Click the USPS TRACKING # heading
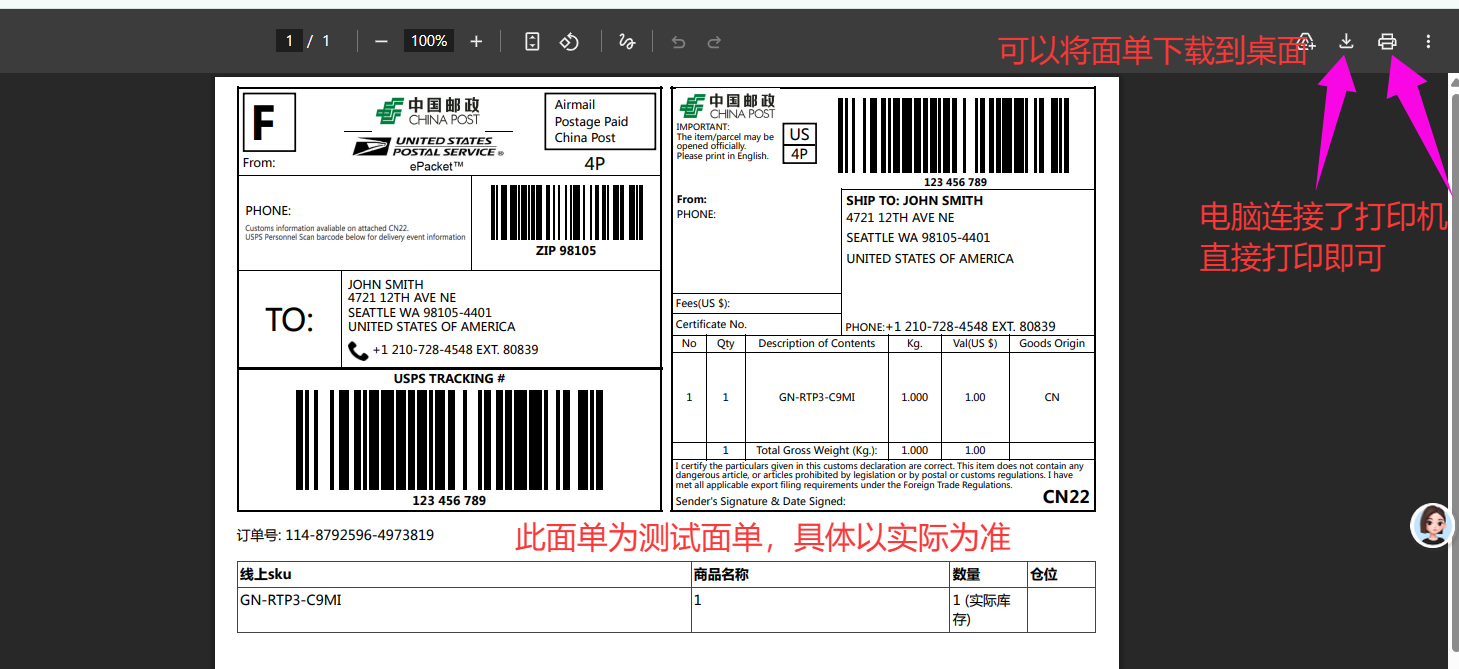The width and height of the screenshot is (1459, 669). [x=449, y=379]
